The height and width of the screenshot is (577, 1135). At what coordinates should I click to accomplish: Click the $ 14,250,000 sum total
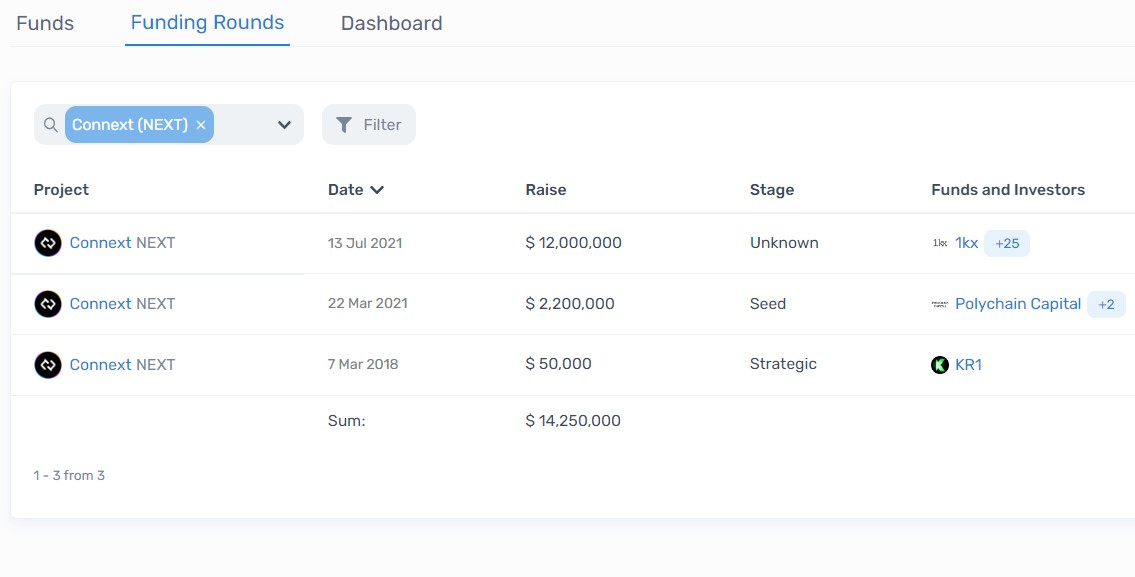573,421
